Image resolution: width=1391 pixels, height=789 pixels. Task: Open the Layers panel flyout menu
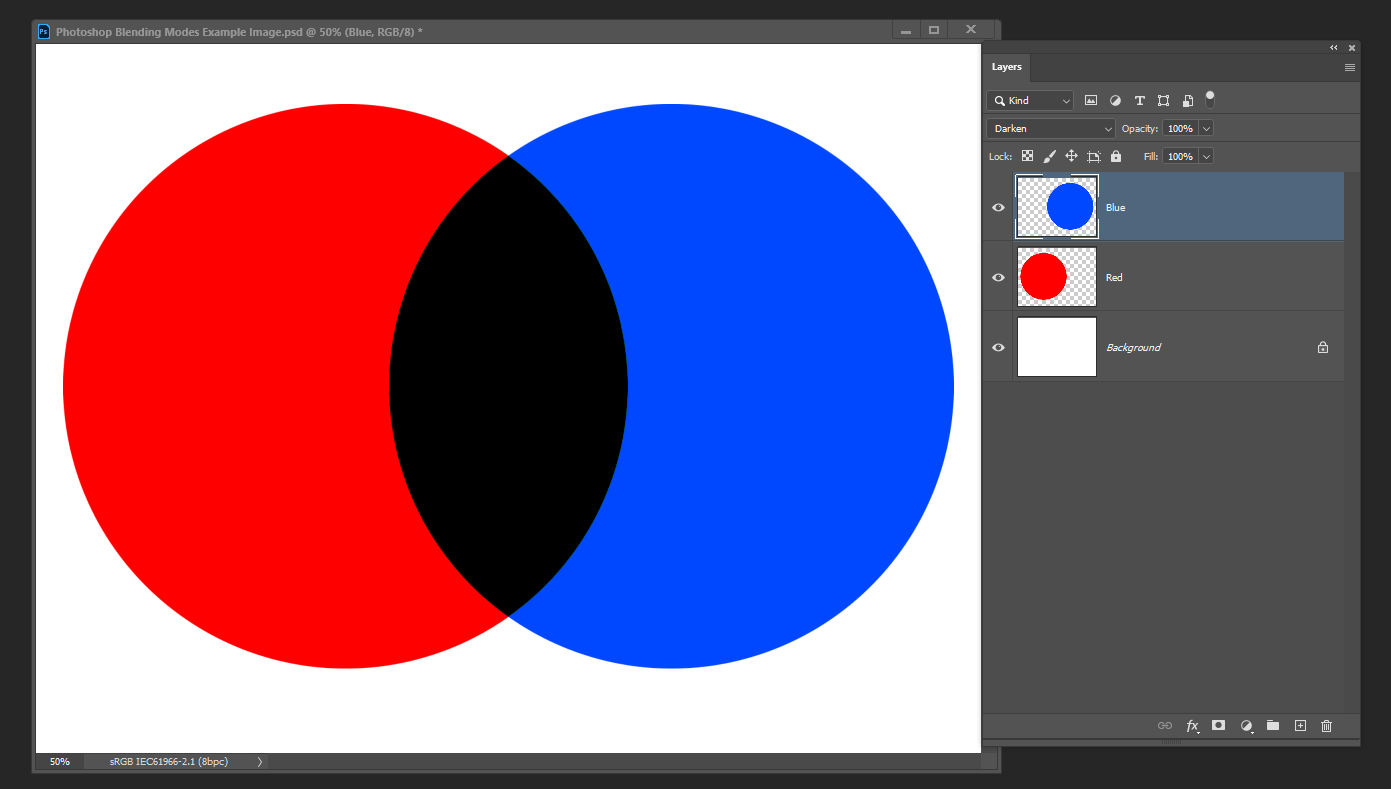click(x=1349, y=66)
